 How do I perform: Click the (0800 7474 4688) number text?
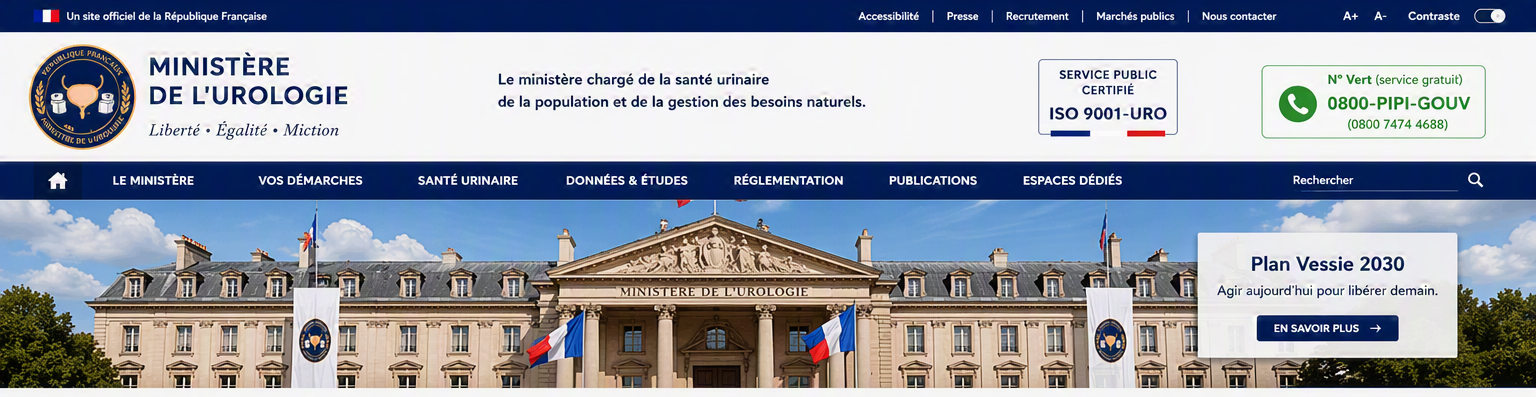pyautogui.click(x=1397, y=125)
